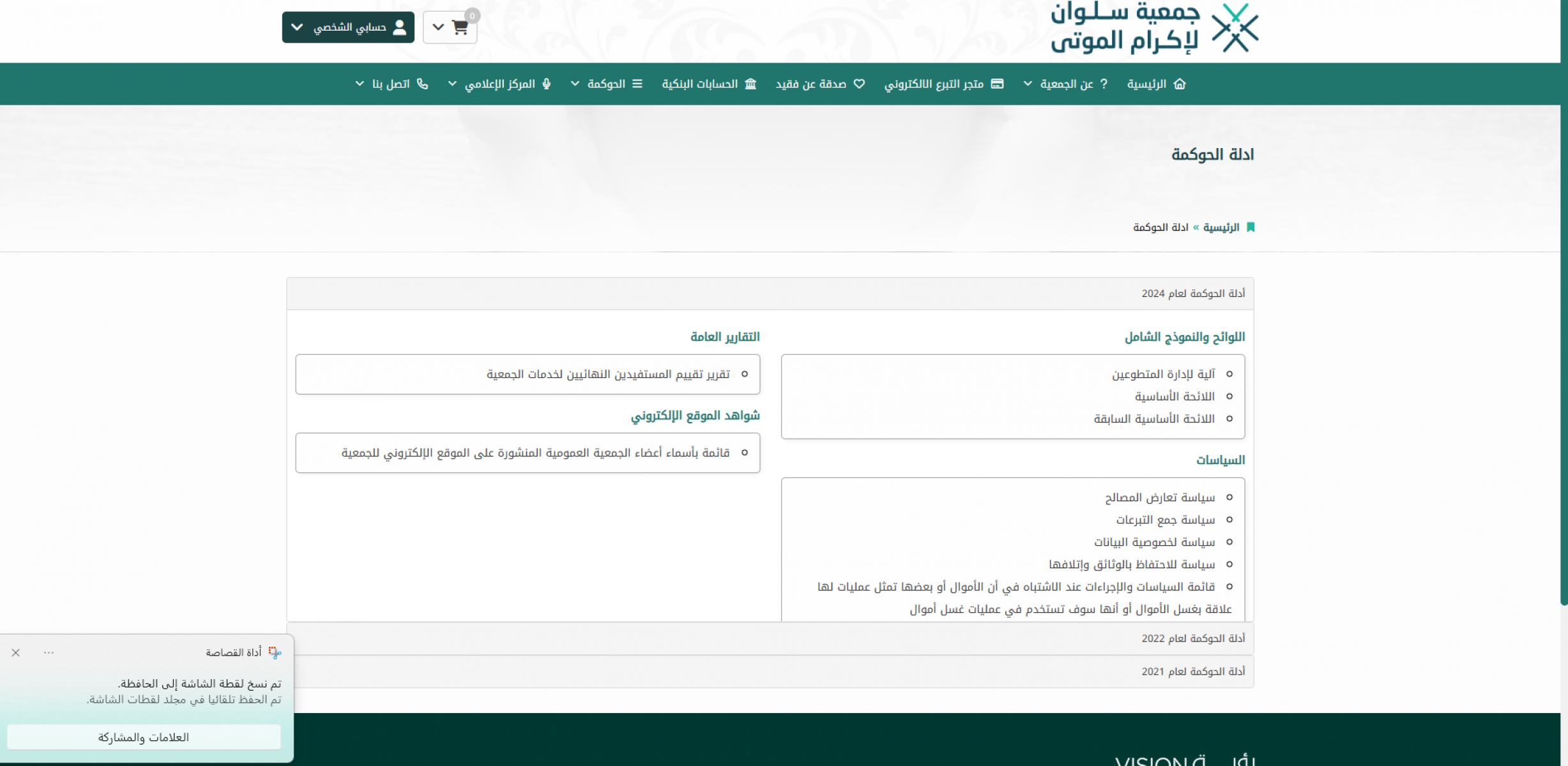Open the سياسة تعارض المصالح link
Viewport: 1568px width, 766px height.
1160,497
